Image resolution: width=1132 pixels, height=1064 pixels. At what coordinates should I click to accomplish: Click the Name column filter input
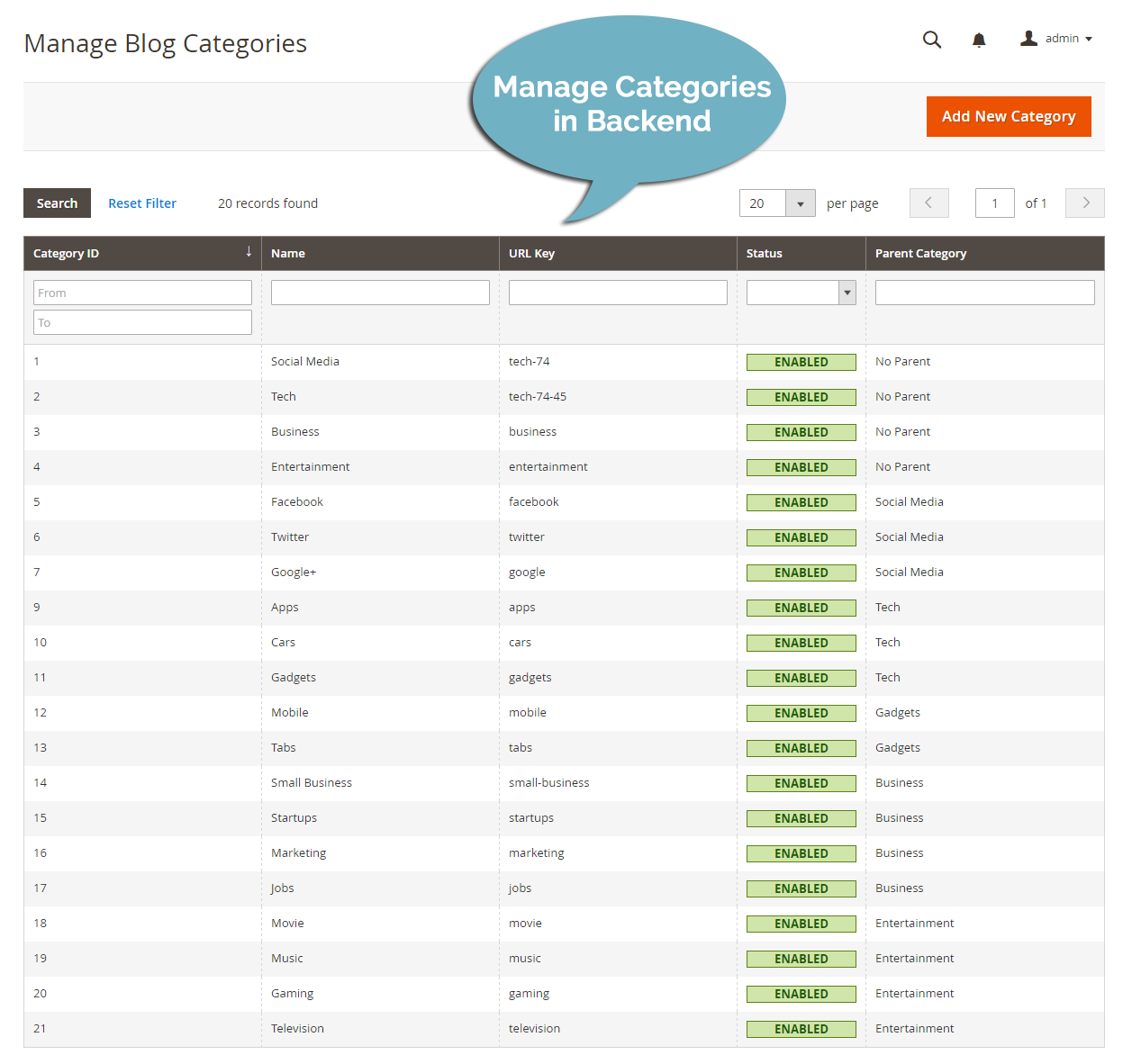coord(379,292)
